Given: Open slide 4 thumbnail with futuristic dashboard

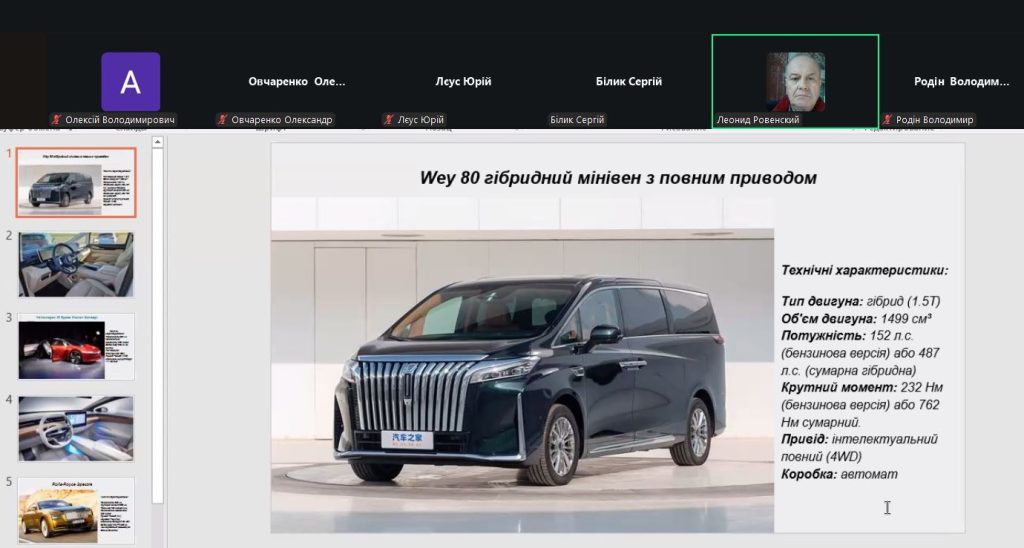Looking at the screenshot, I should pos(76,428).
